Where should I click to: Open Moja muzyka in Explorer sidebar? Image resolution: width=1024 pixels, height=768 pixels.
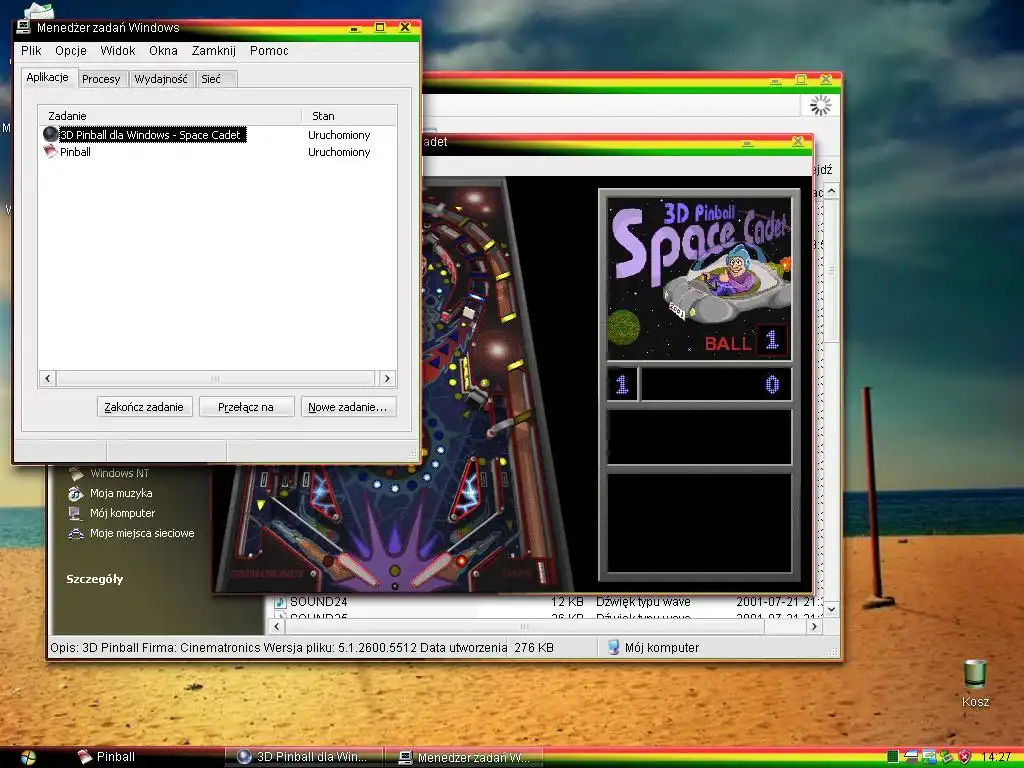(x=121, y=493)
